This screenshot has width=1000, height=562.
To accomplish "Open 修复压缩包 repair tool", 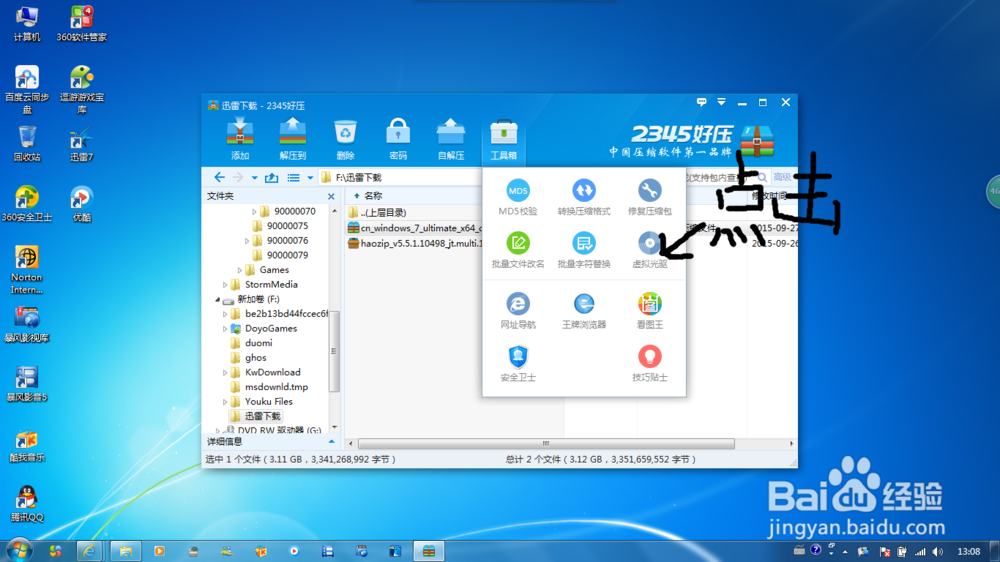I will point(649,197).
